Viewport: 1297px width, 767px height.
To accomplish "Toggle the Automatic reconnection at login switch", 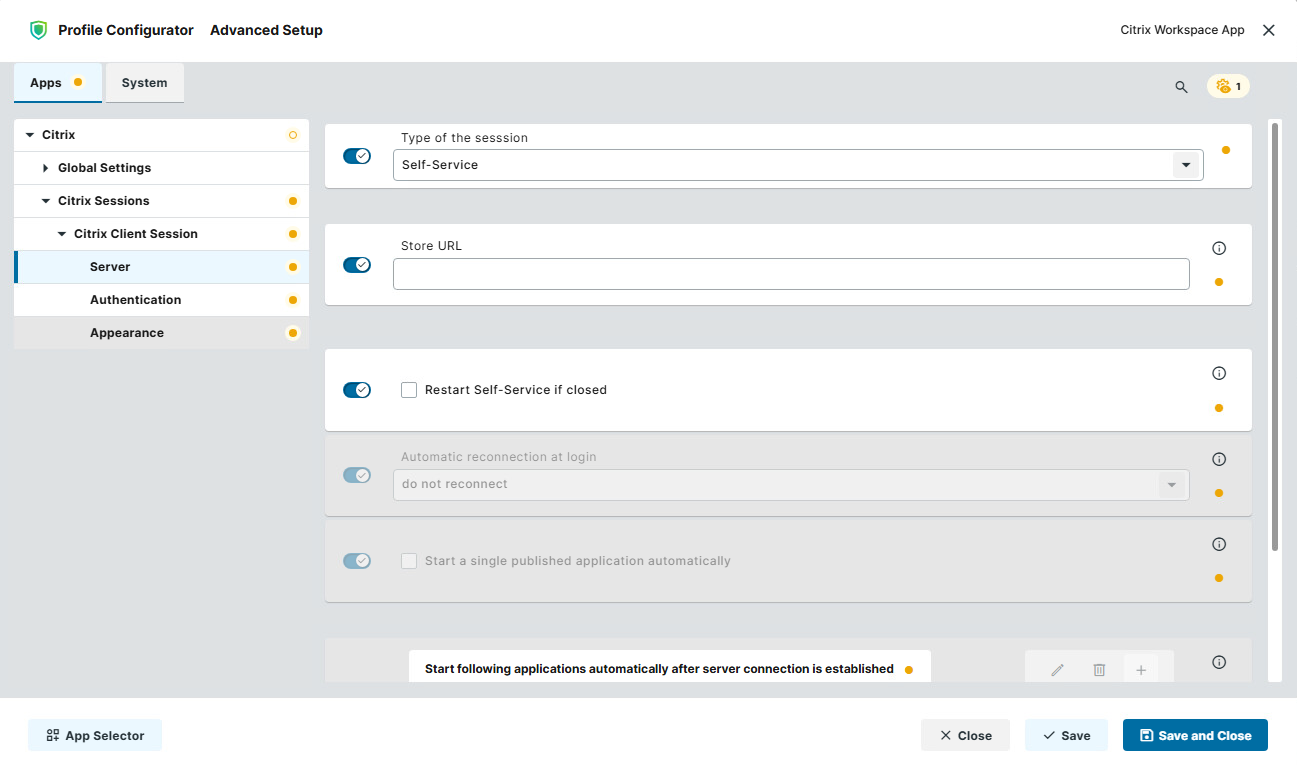I will [x=357, y=475].
